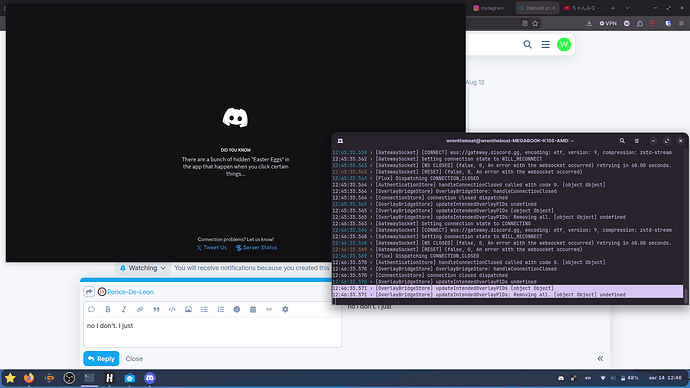The height and width of the screenshot is (388, 690).
Task: Submit the post with the Reply button
Action: (x=101, y=359)
